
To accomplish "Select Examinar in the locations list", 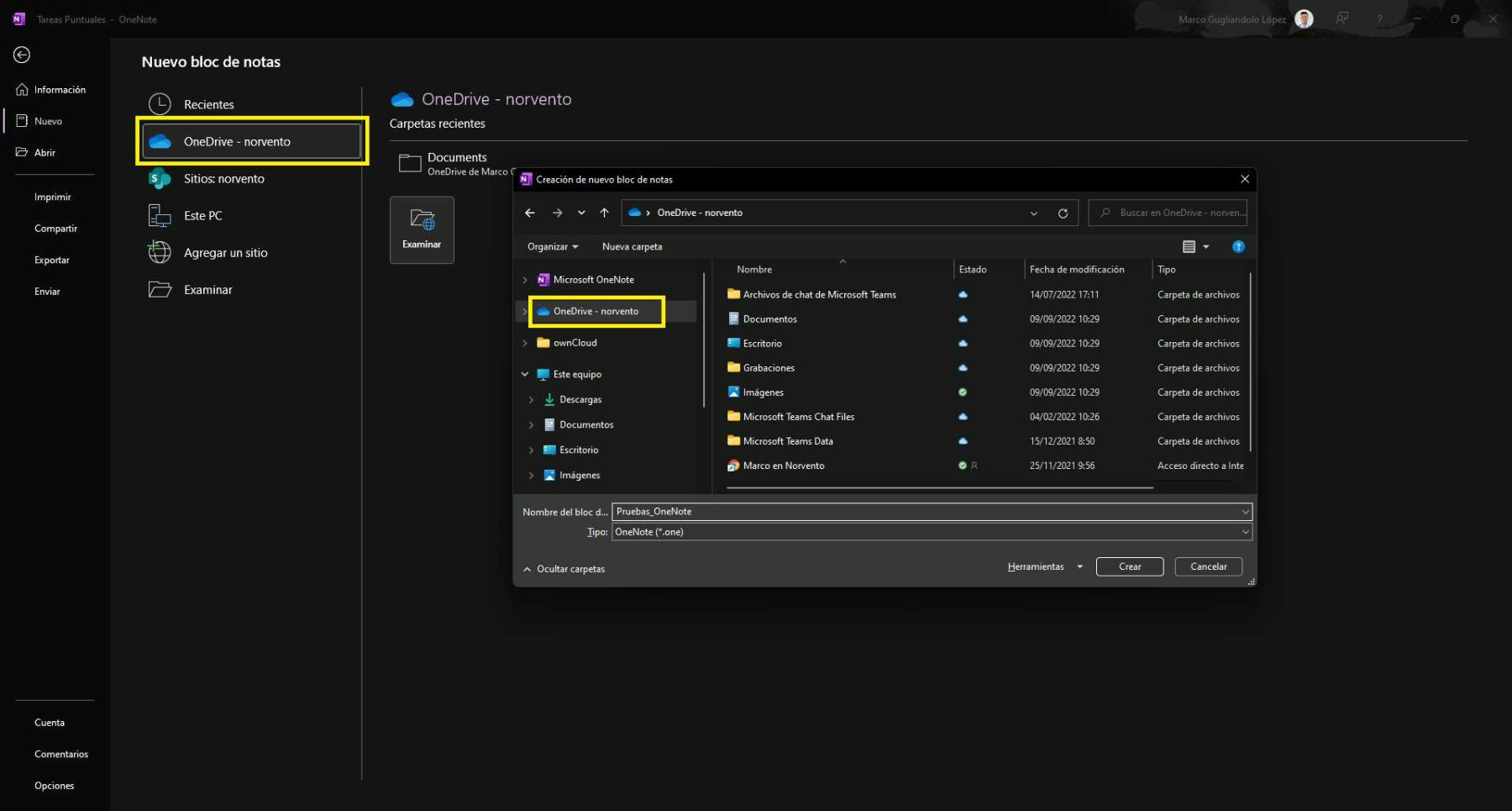I will (251, 289).
